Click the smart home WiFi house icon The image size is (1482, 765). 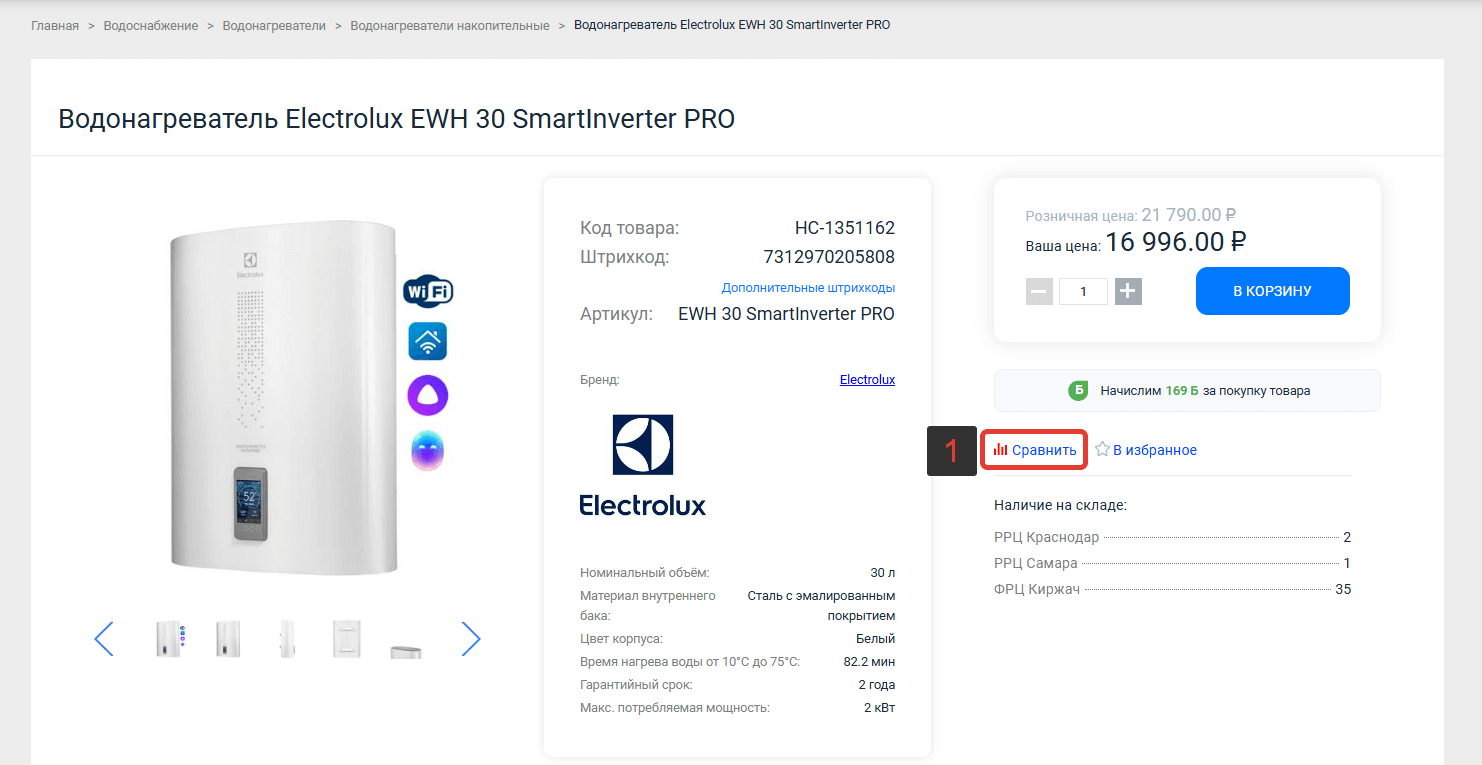point(428,341)
